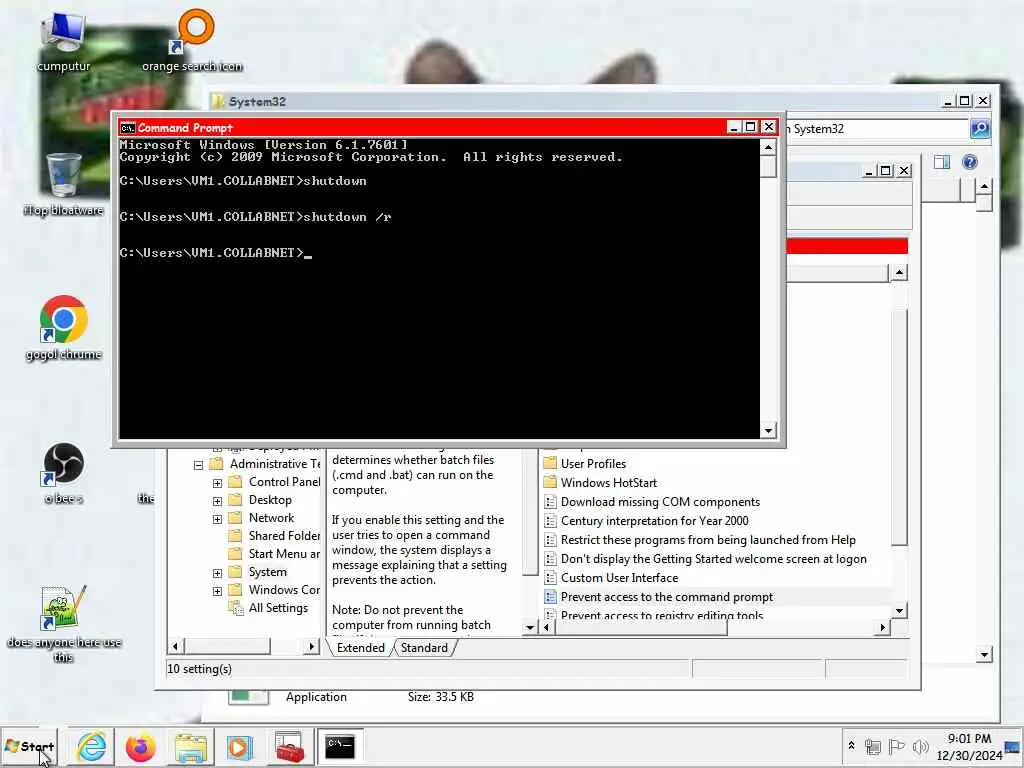Screen dimensions: 1024x768
Task: Click the volume speaker tray icon
Action: click(921, 746)
